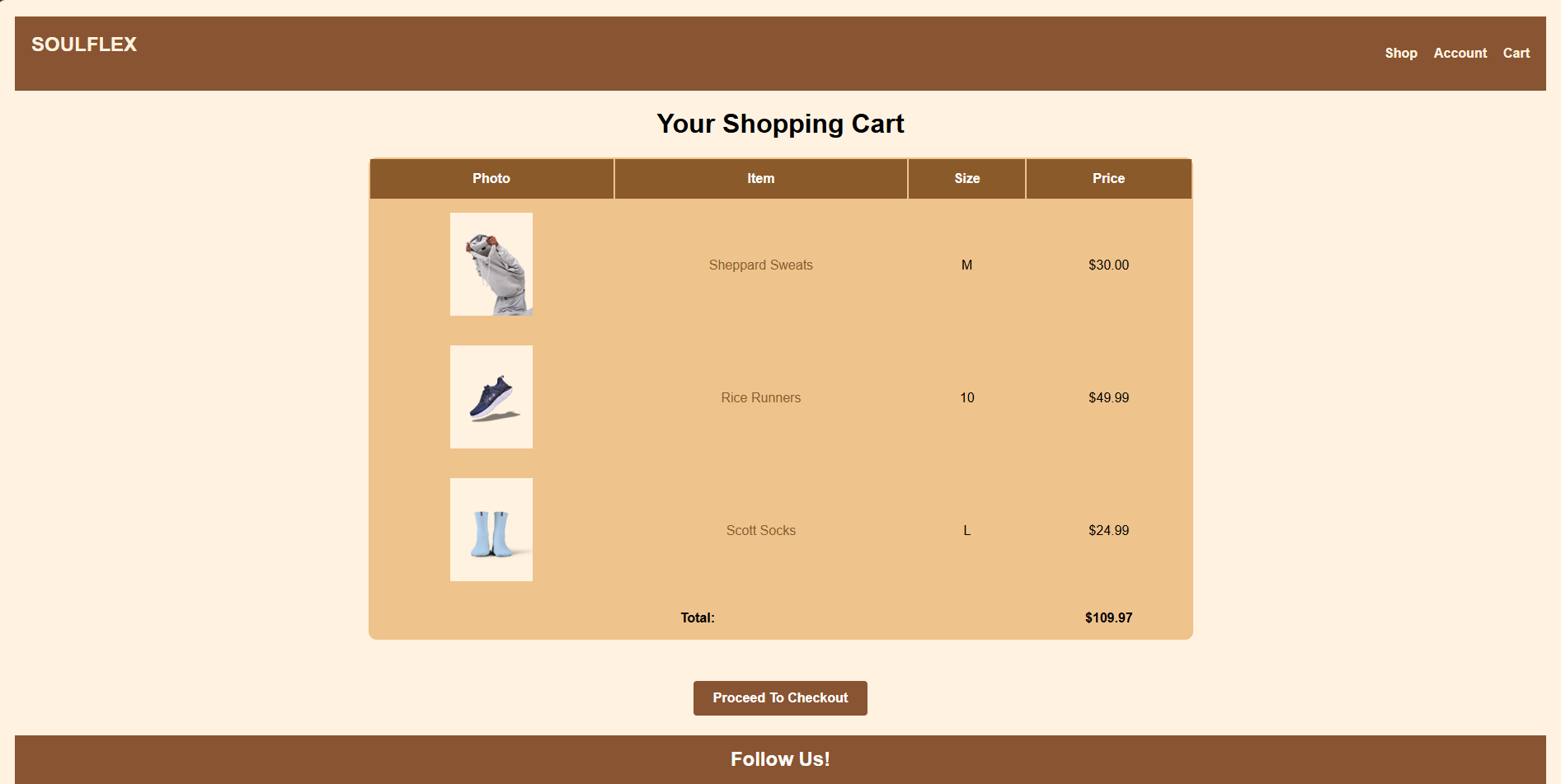This screenshot has width=1561, height=784.
Task: Click the Price column header
Action: (1108, 178)
